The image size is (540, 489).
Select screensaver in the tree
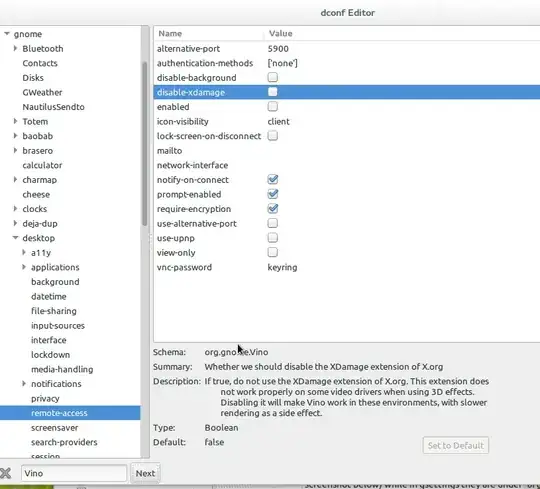(54, 428)
